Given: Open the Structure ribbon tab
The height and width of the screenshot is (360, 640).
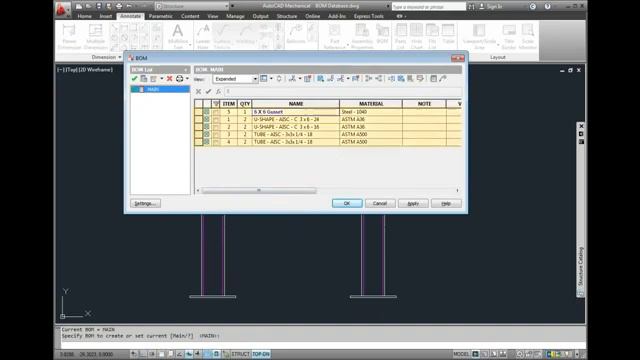Looking at the screenshot, I should coord(287,16).
